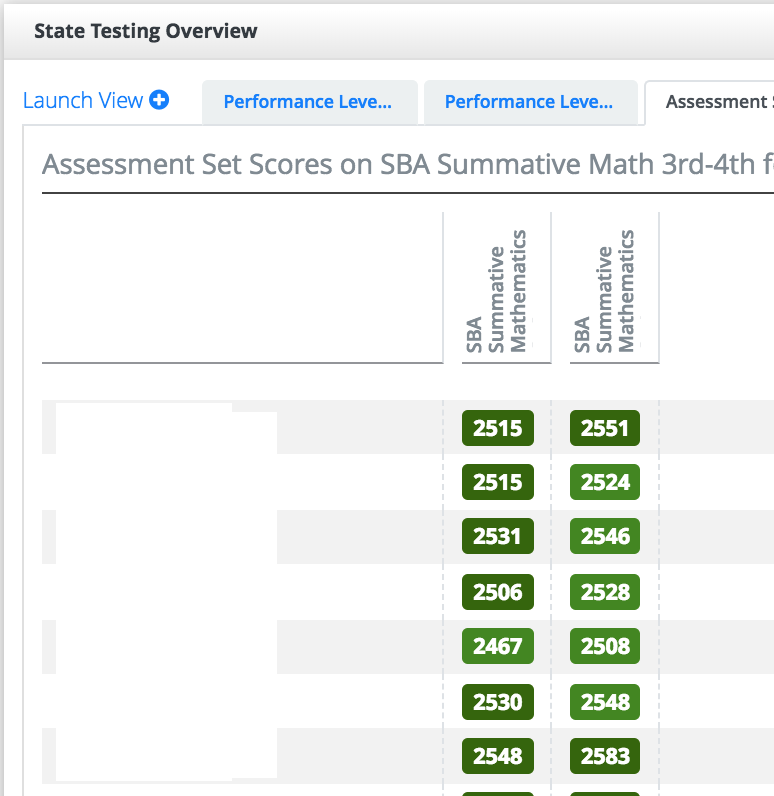Click light green score badge 2467
This screenshot has height=796, width=774.
click(x=497, y=646)
